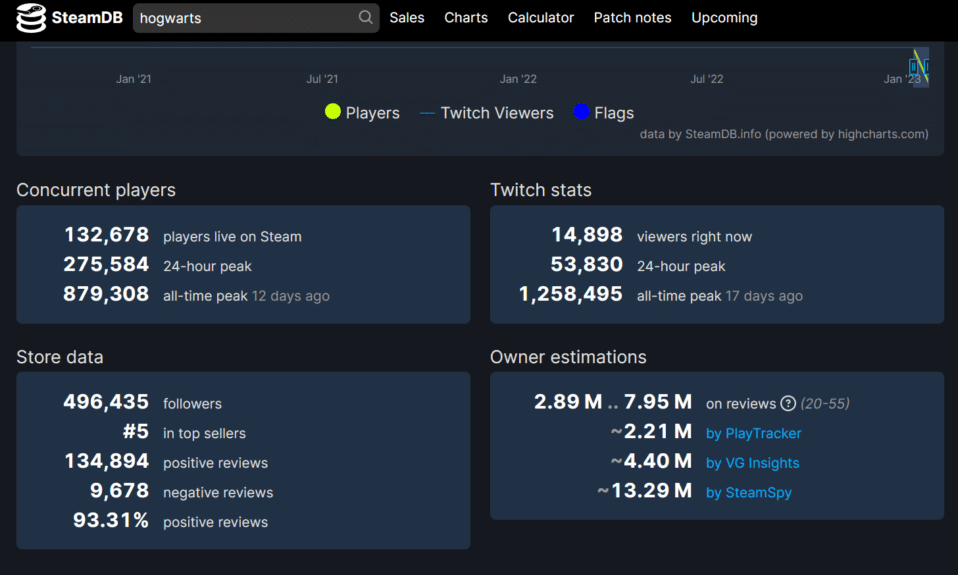Click the ~2.21 M owner estimate
The height and width of the screenshot is (575, 958).
(x=651, y=431)
